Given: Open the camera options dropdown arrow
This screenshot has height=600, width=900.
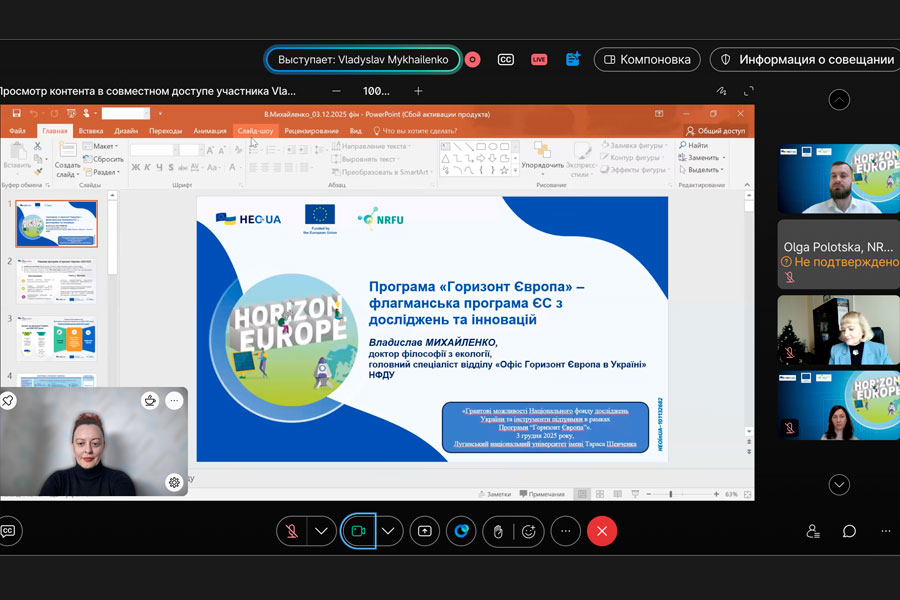Looking at the screenshot, I should 388,531.
